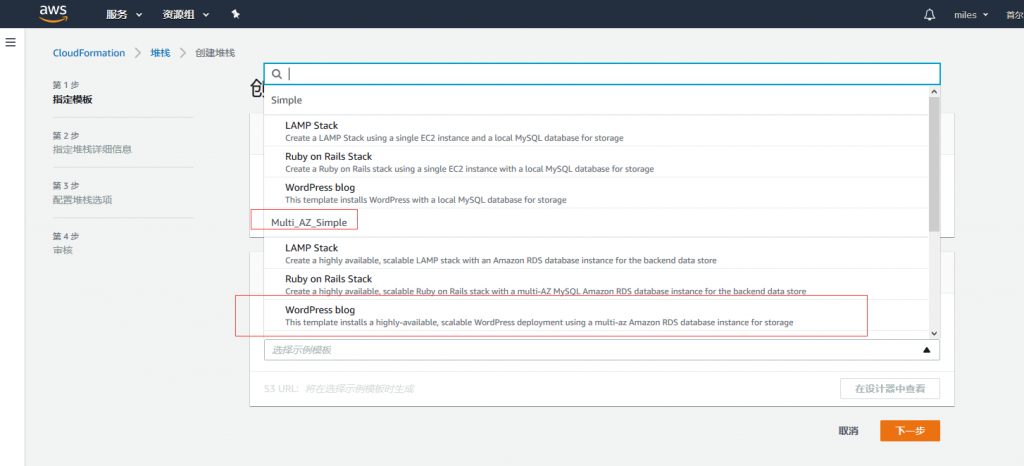Click the dropdown list scrollbar thumb
The image size is (1024, 466).
(934, 164)
